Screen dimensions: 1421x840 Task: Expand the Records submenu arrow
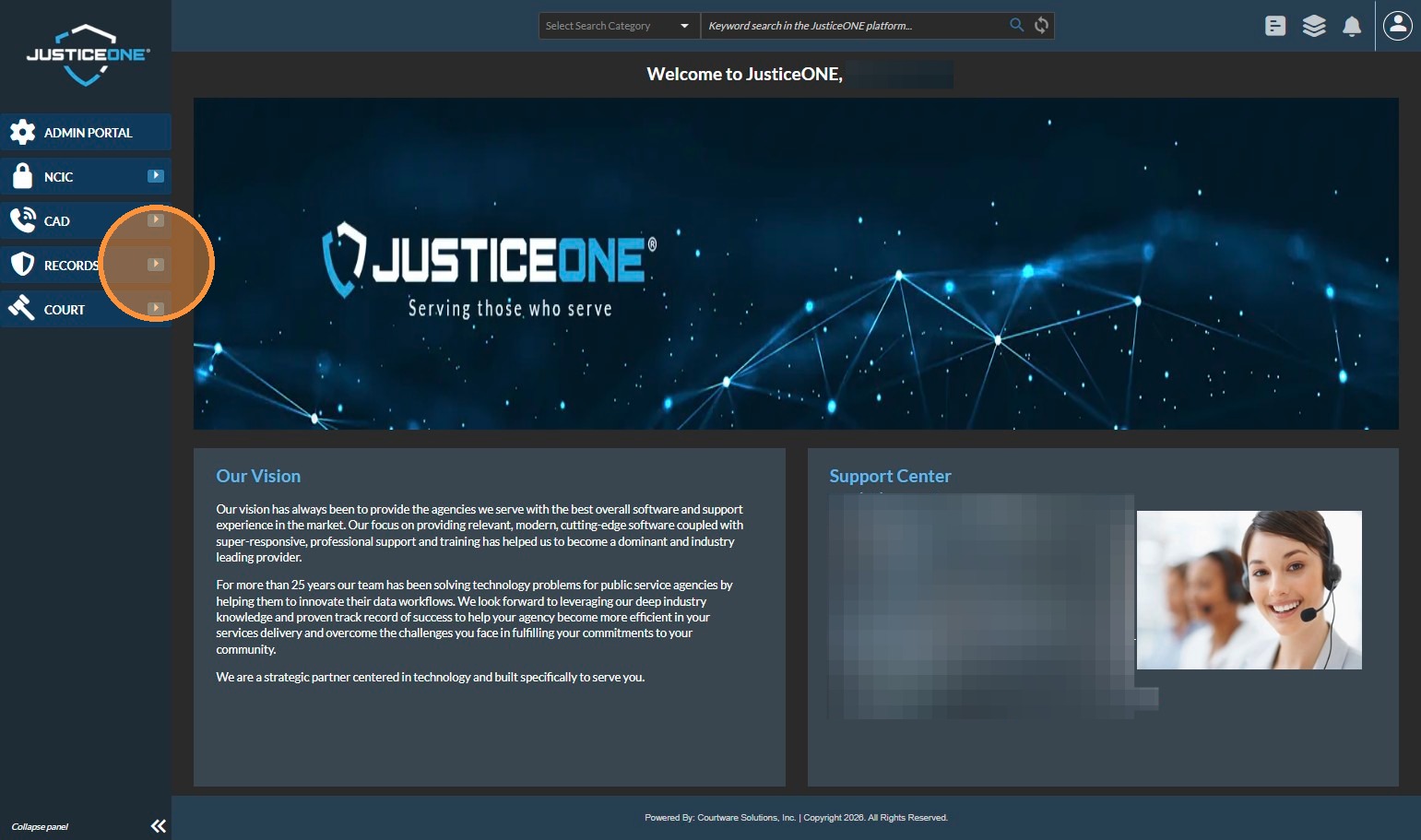[156, 265]
